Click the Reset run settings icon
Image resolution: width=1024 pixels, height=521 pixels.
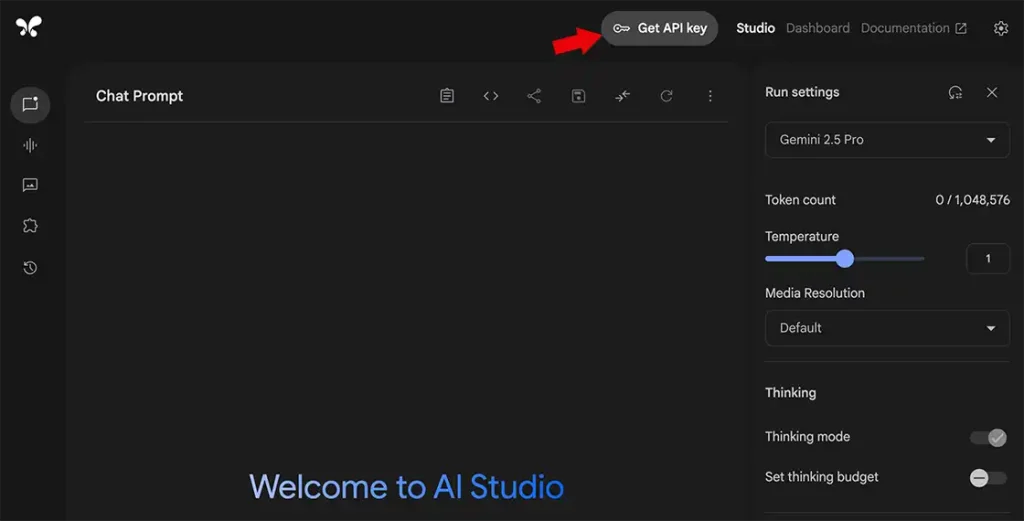[x=955, y=93]
